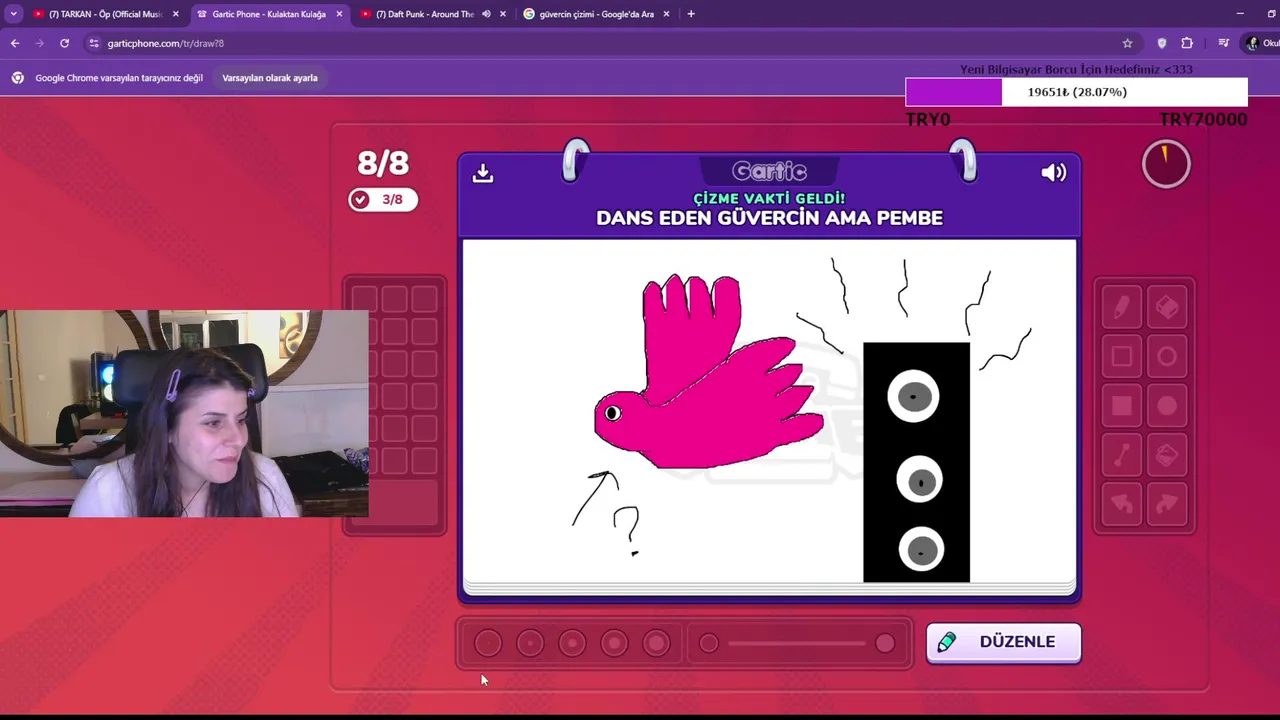Image resolution: width=1280 pixels, height=720 pixels.
Task: Click Google Chrome varsayılan tarayıcınız değil message
Action: pos(119,78)
